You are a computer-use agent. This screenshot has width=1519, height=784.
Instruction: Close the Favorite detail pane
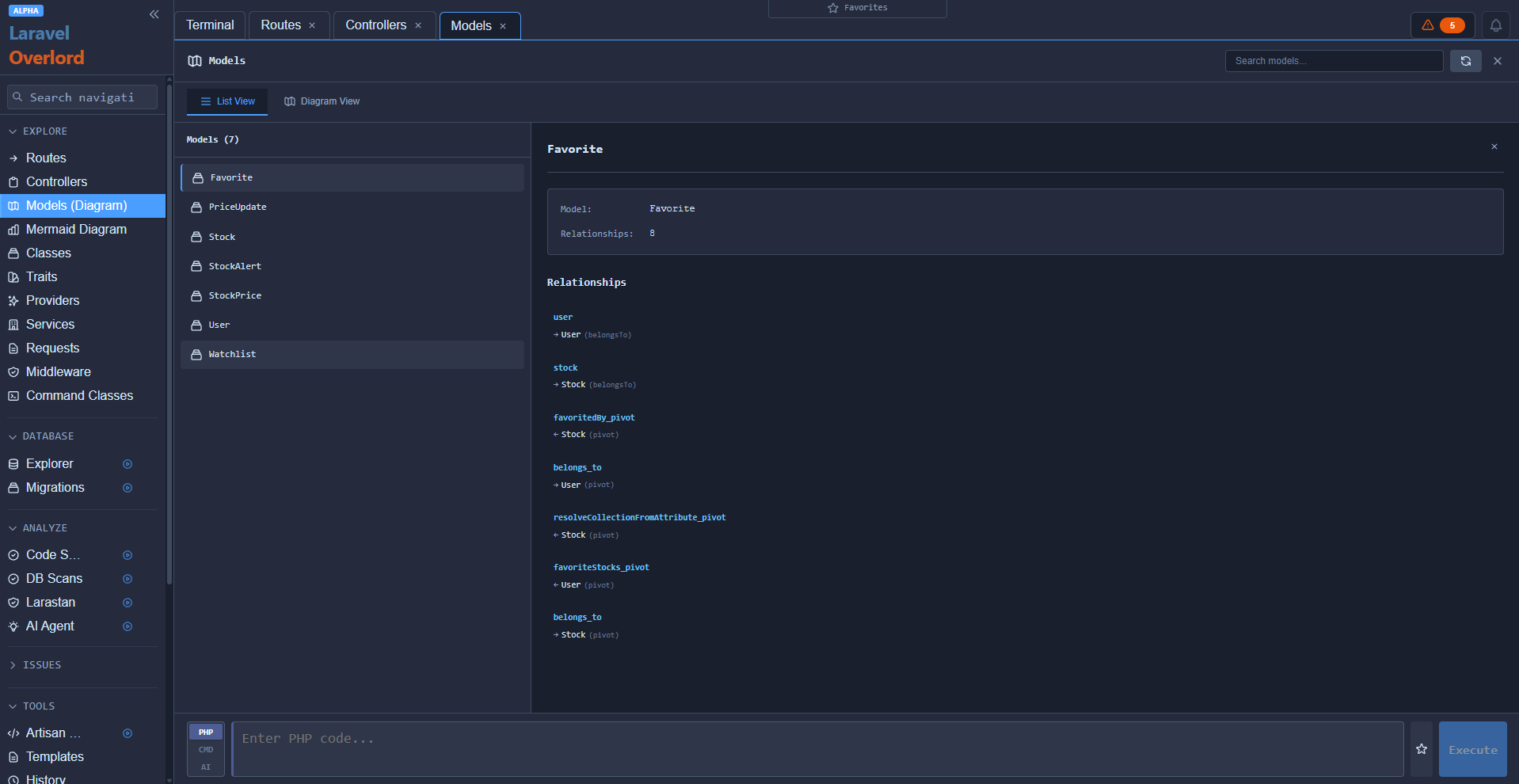click(1494, 147)
